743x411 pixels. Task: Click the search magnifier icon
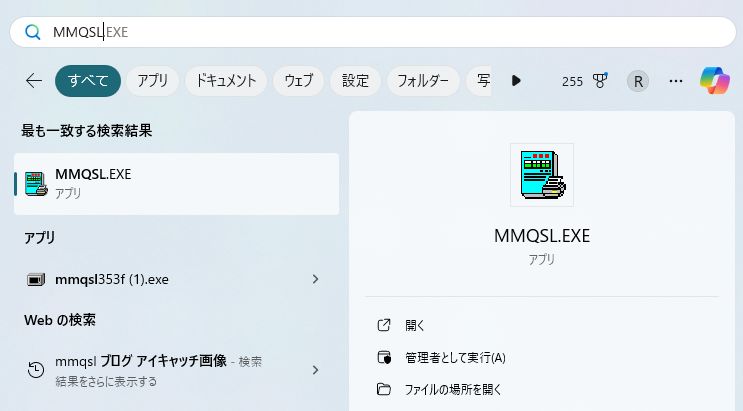click(x=33, y=32)
